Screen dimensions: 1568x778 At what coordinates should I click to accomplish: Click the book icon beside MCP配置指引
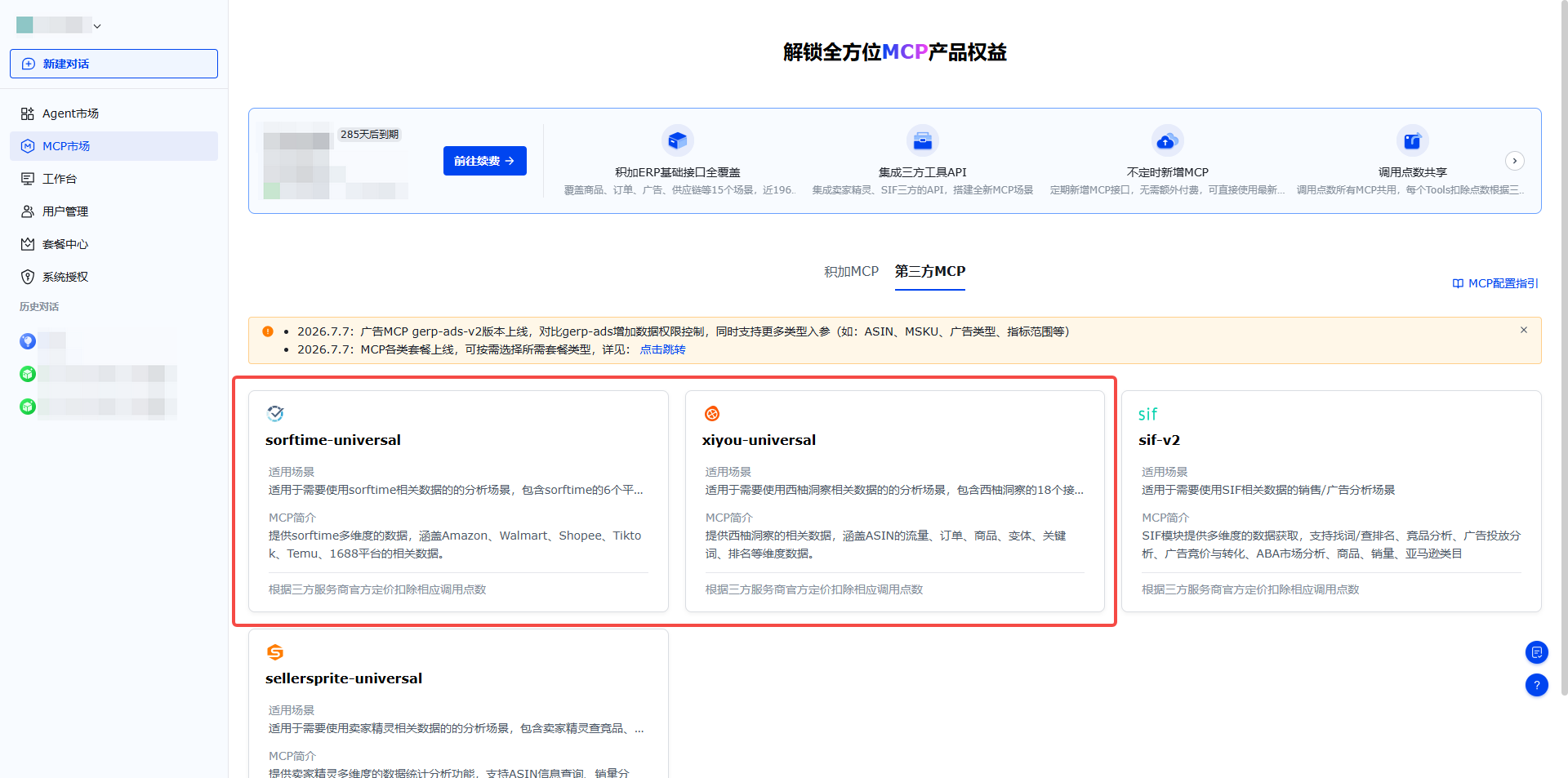pos(1458,283)
